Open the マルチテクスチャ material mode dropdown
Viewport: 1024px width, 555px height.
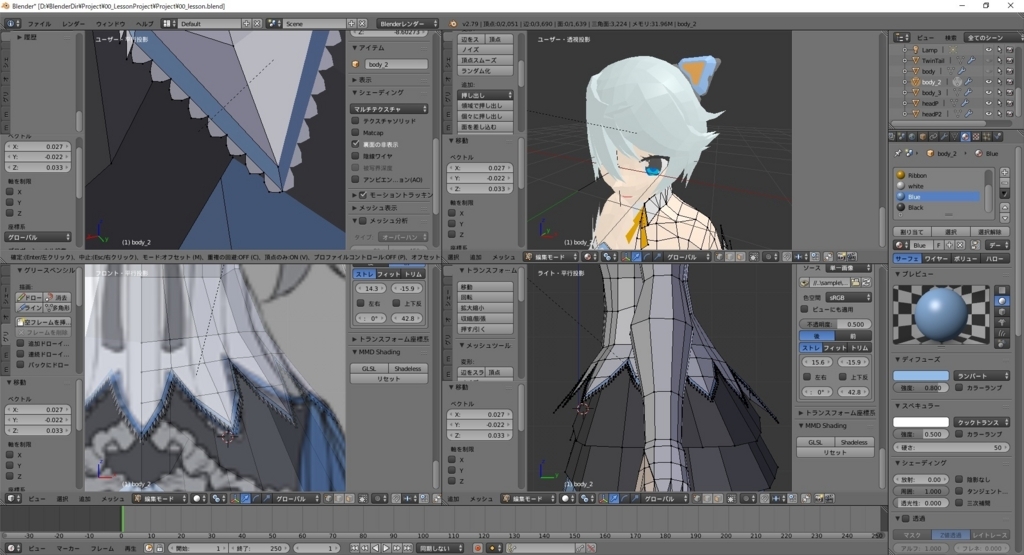390,109
